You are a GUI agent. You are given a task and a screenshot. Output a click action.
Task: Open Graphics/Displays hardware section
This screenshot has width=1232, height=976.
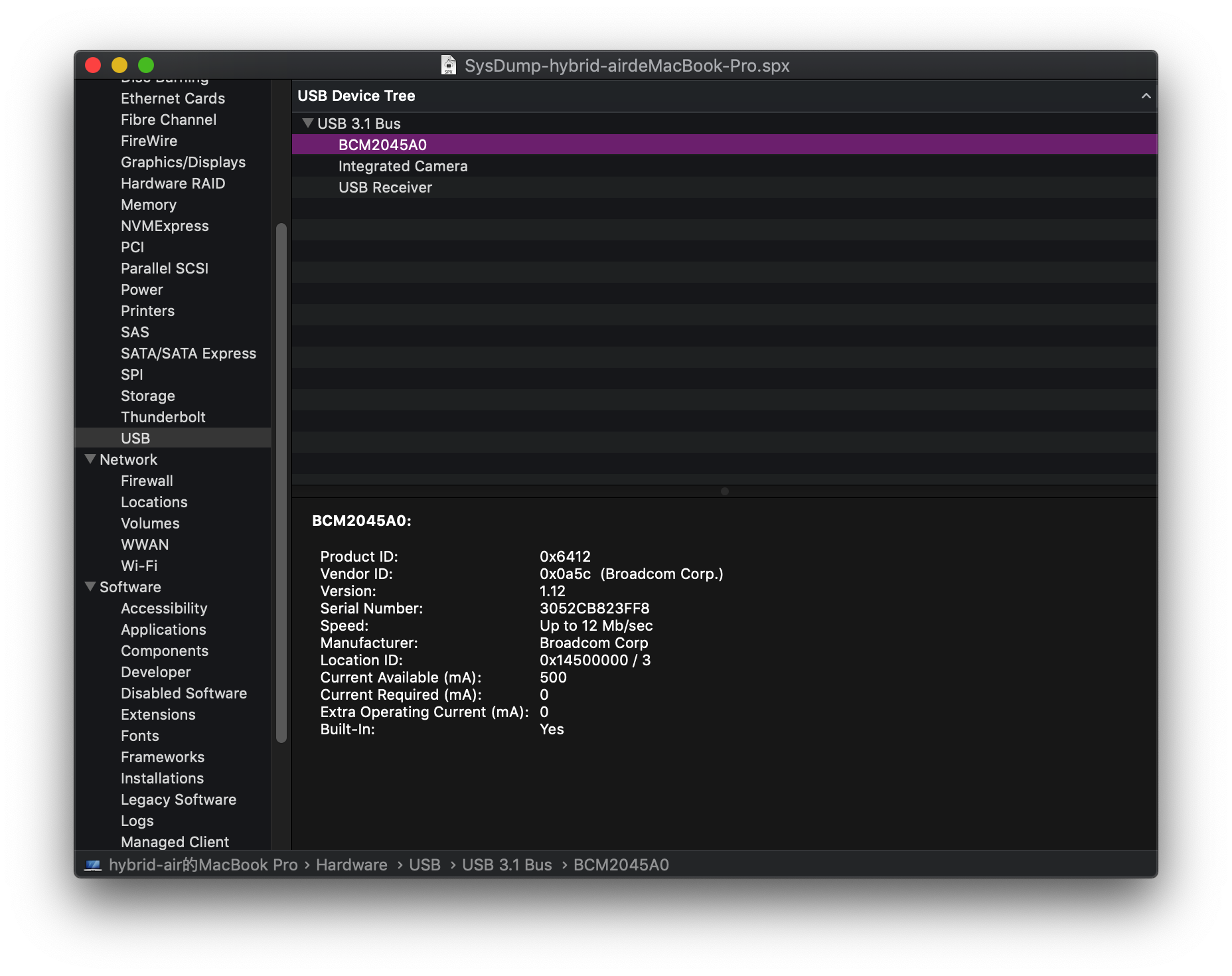pos(183,162)
